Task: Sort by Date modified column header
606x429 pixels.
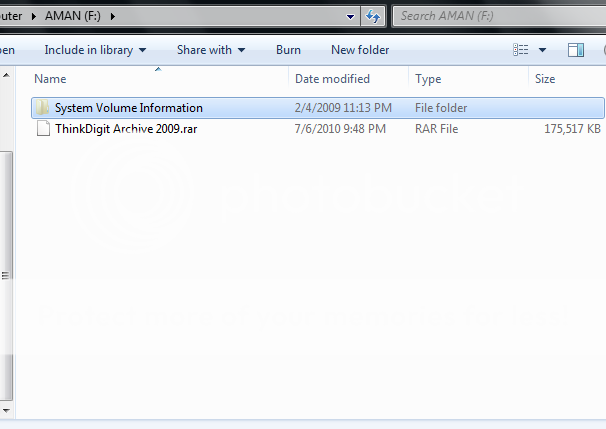Action: tap(332, 79)
